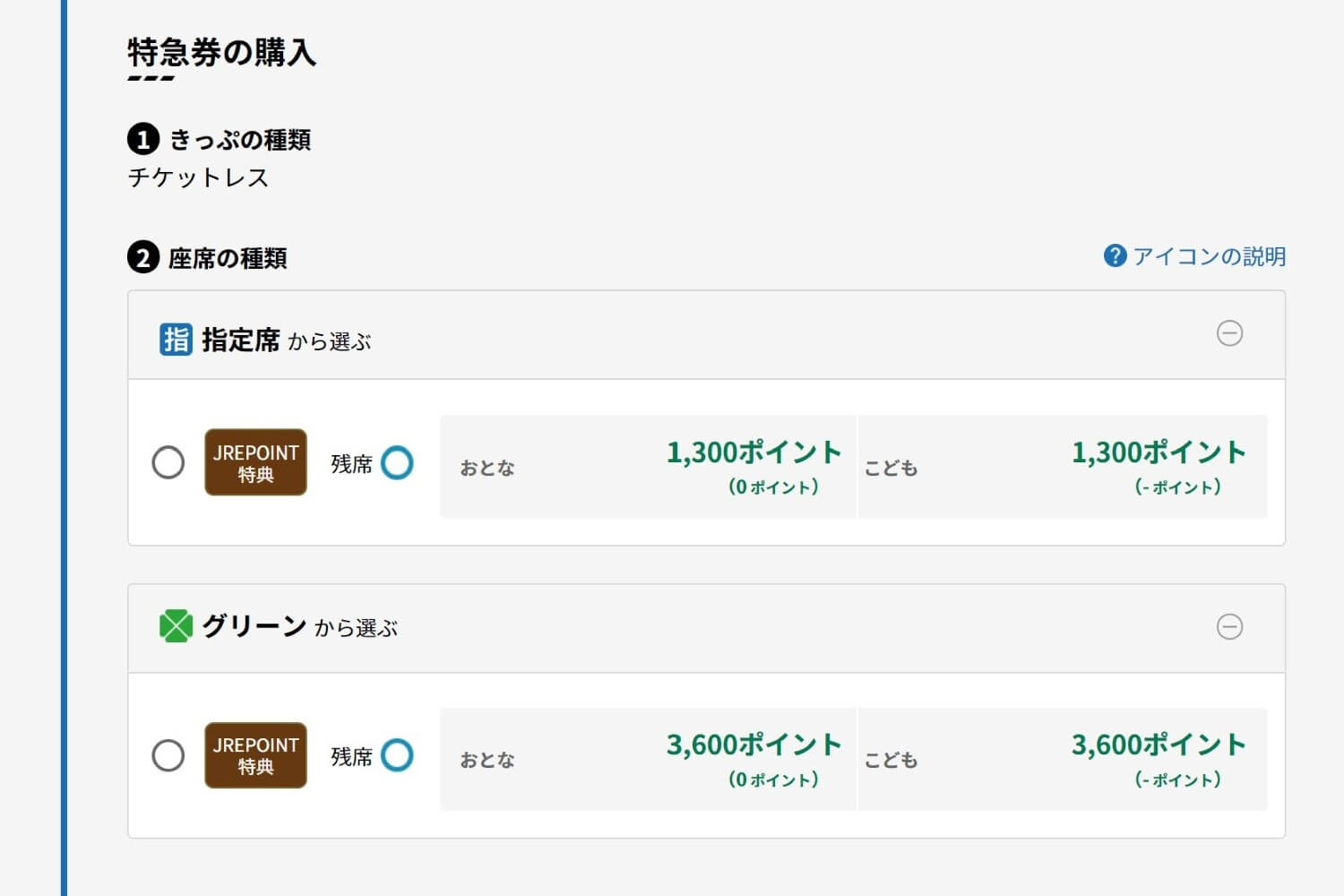Viewport: 1344px width, 896px height.
Task: Click the step 2 number icon
Action: [143, 258]
